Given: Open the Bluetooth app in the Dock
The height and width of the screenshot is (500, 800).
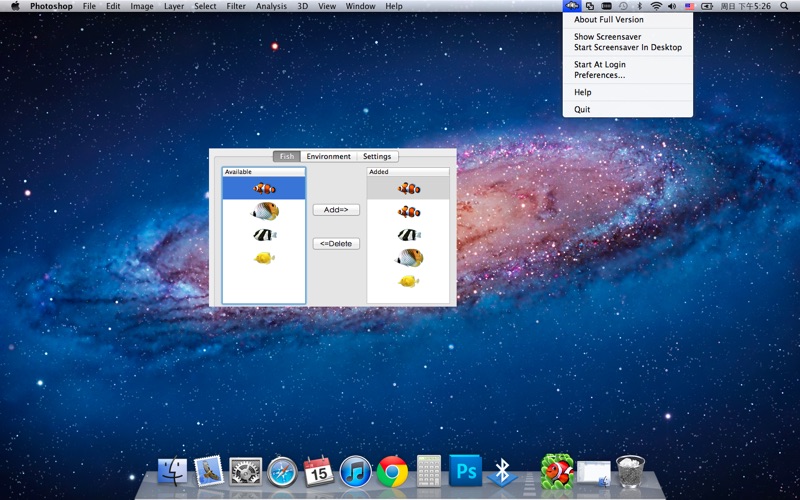Looking at the screenshot, I should click(x=502, y=471).
